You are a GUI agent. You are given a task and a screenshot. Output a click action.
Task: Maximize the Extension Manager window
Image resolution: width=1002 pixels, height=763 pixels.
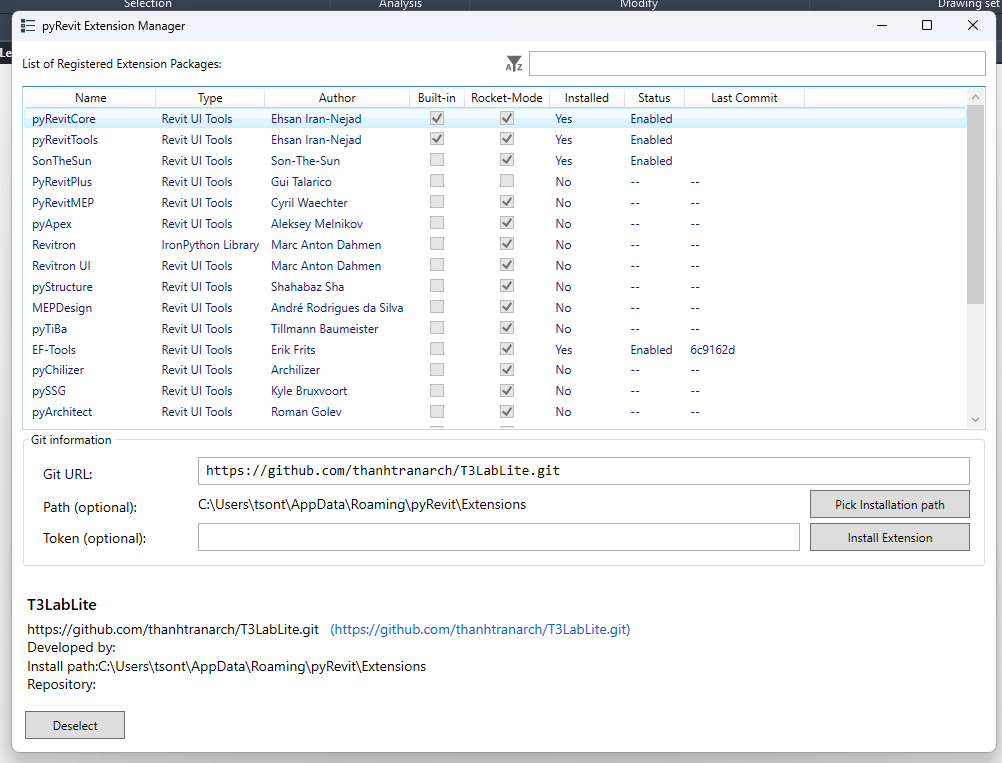[927, 26]
